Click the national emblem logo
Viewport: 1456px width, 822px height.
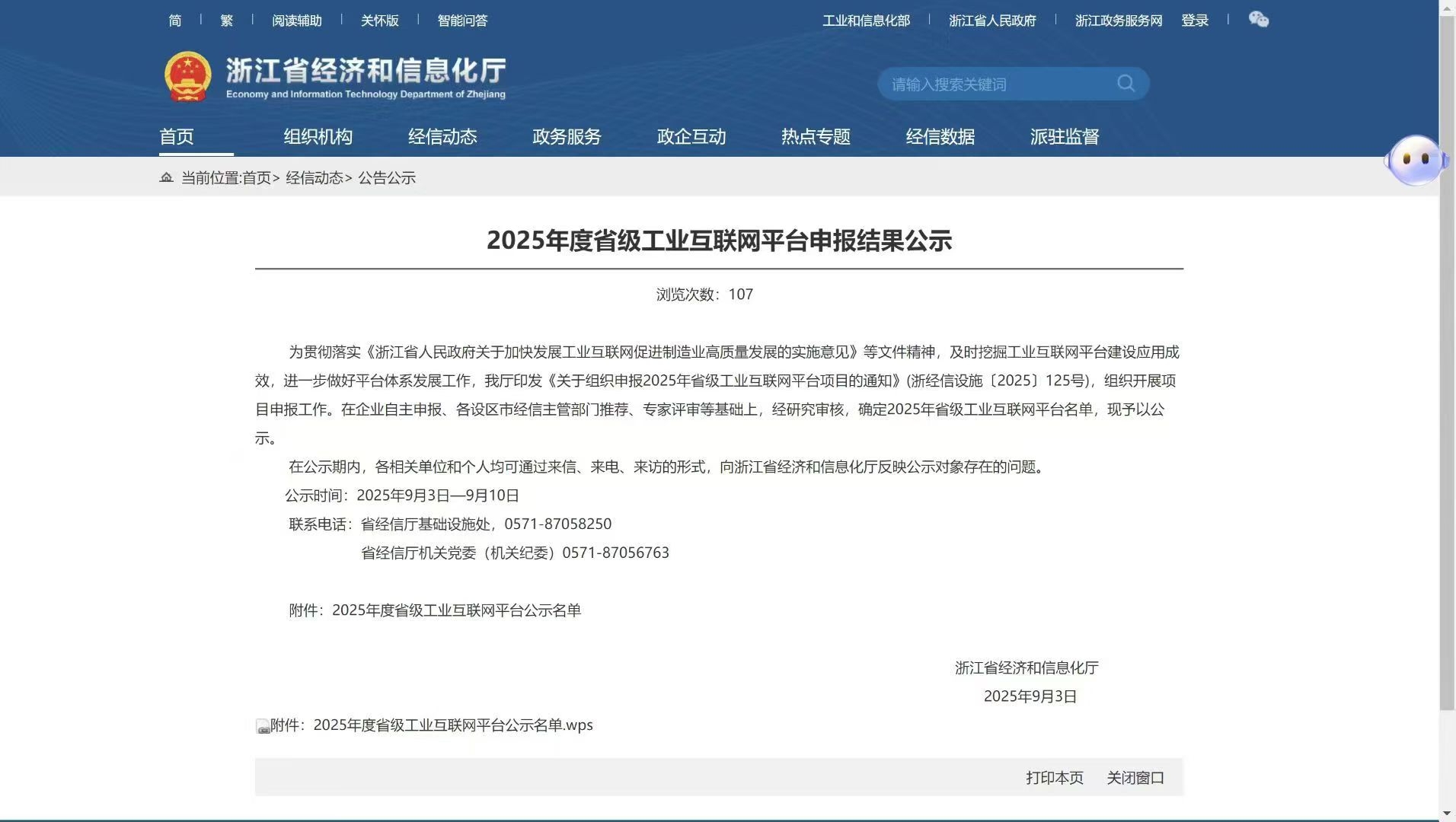pyautogui.click(x=187, y=76)
